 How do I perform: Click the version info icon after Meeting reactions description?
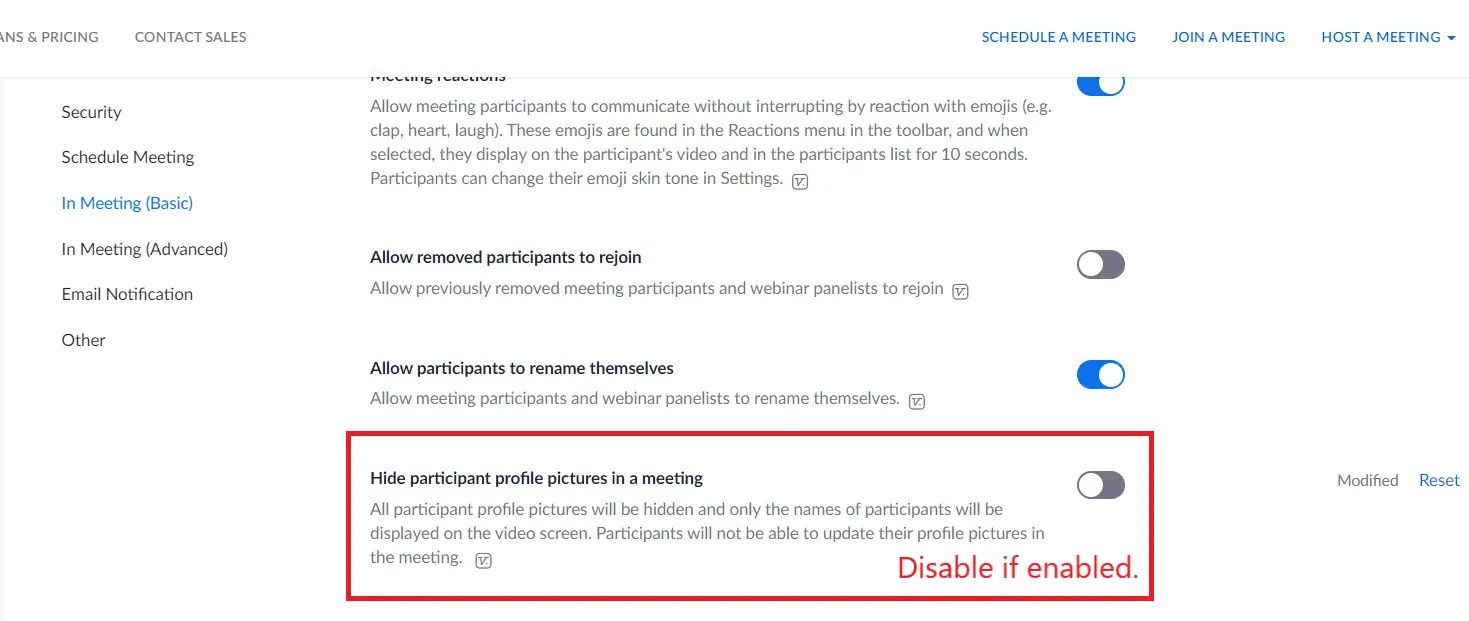pos(800,182)
